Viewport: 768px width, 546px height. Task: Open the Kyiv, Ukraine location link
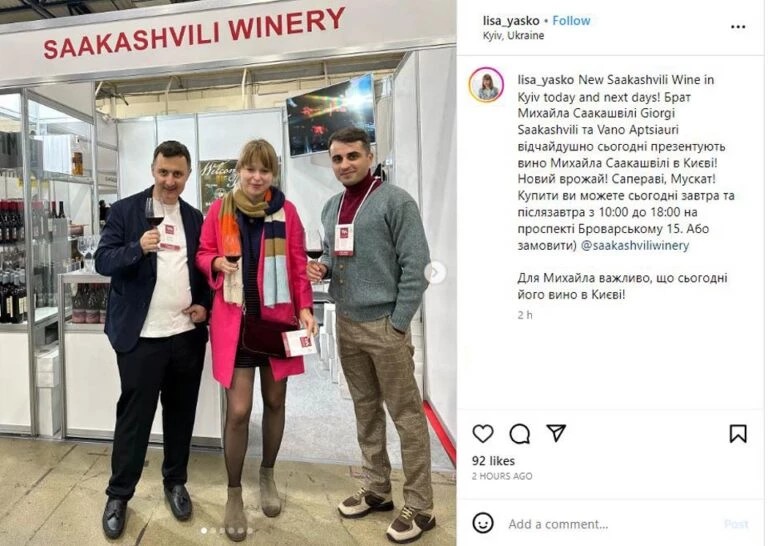tap(513, 35)
